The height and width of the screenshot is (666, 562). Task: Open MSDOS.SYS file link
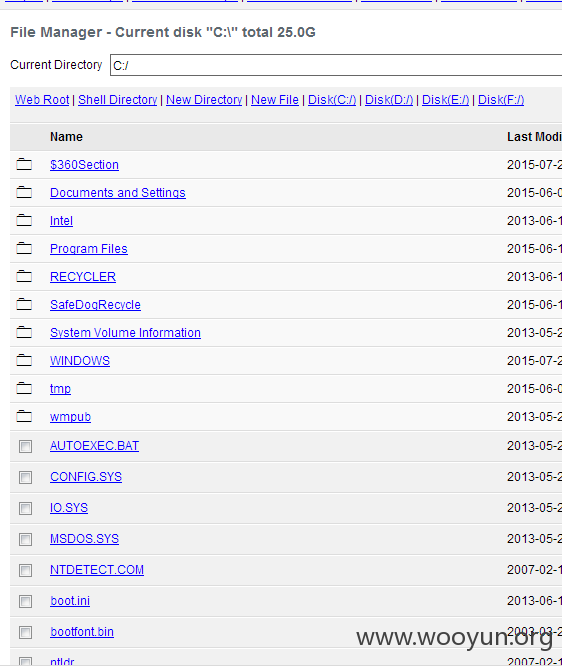(x=85, y=539)
